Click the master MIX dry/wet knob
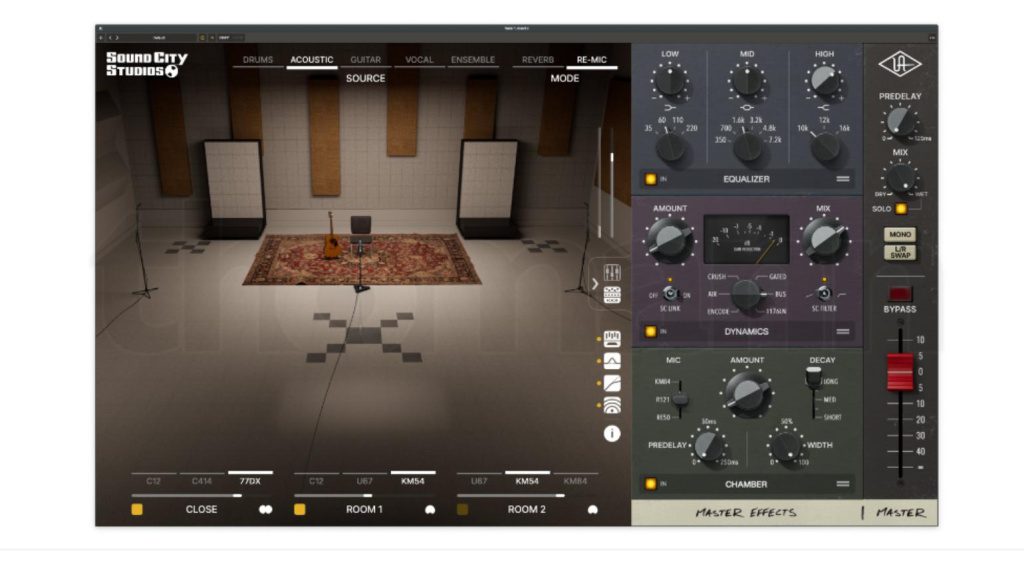The height and width of the screenshot is (565, 1024). coord(900,178)
